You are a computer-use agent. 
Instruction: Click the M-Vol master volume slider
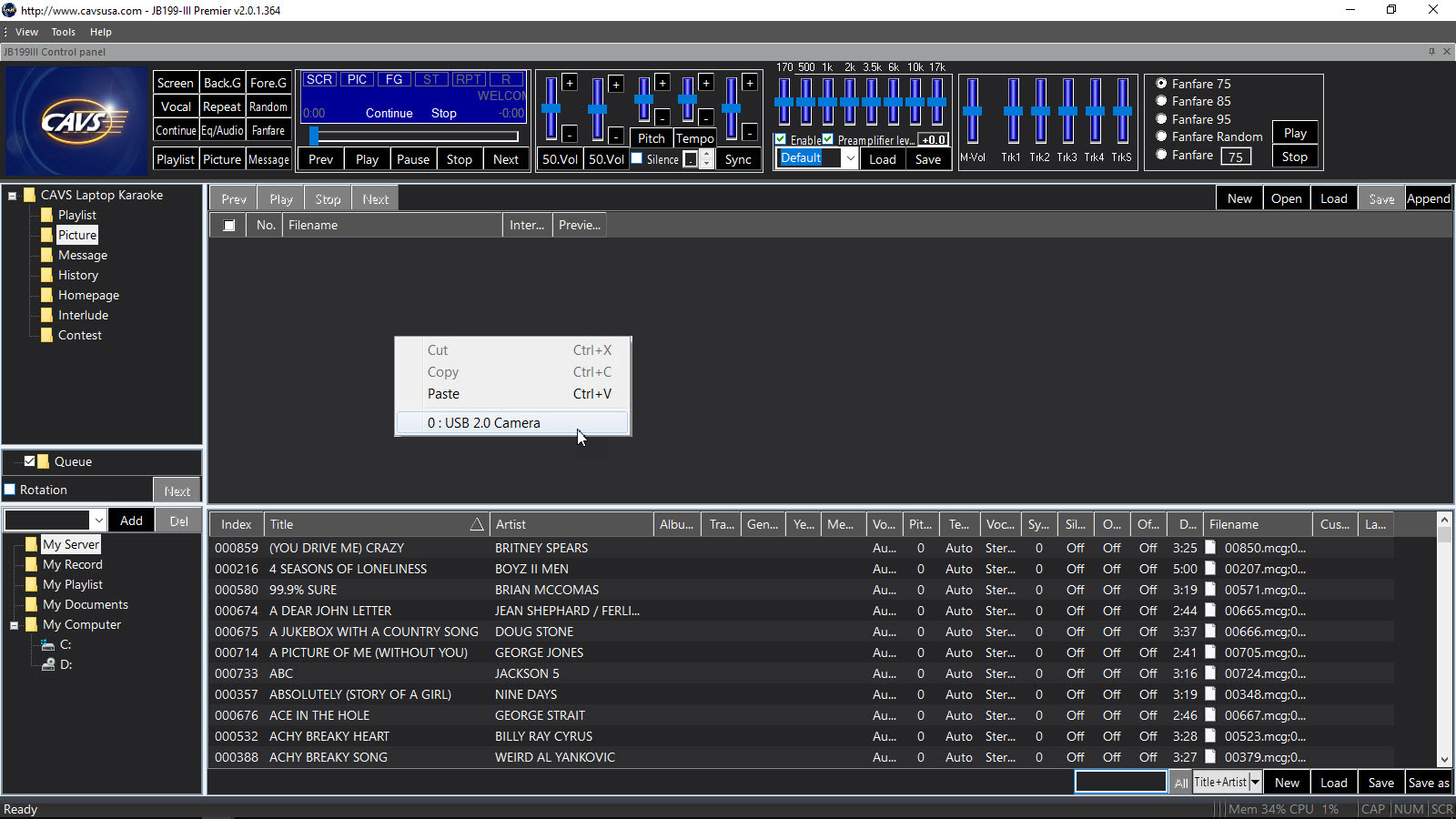coord(973,111)
